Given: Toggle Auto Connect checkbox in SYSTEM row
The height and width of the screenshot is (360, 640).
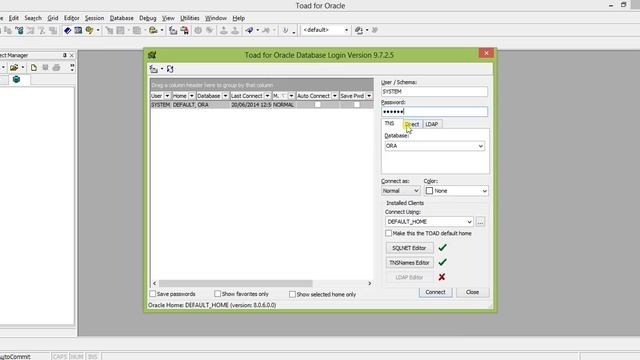Looking at the screenshot, I should (318, 105).
